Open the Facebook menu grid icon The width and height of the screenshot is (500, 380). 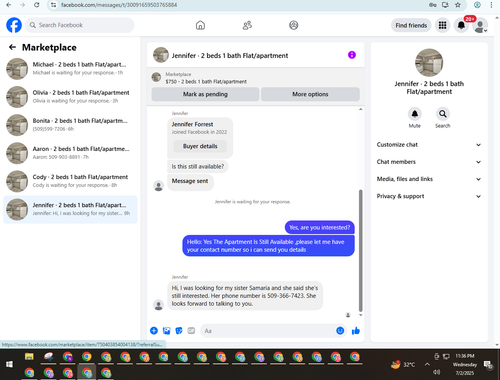tap(442, 25)
